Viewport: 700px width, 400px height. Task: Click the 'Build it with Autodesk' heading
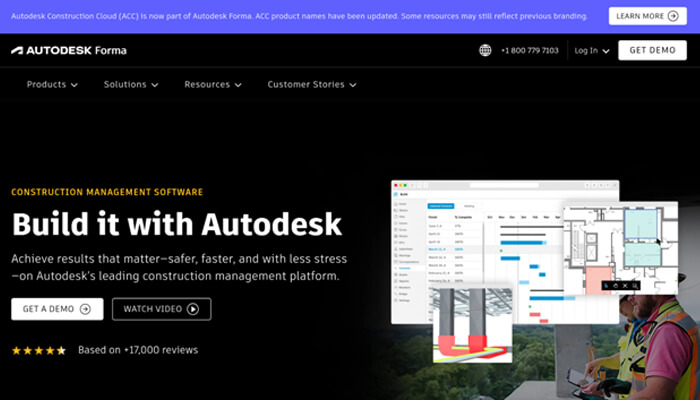[177, 224]
